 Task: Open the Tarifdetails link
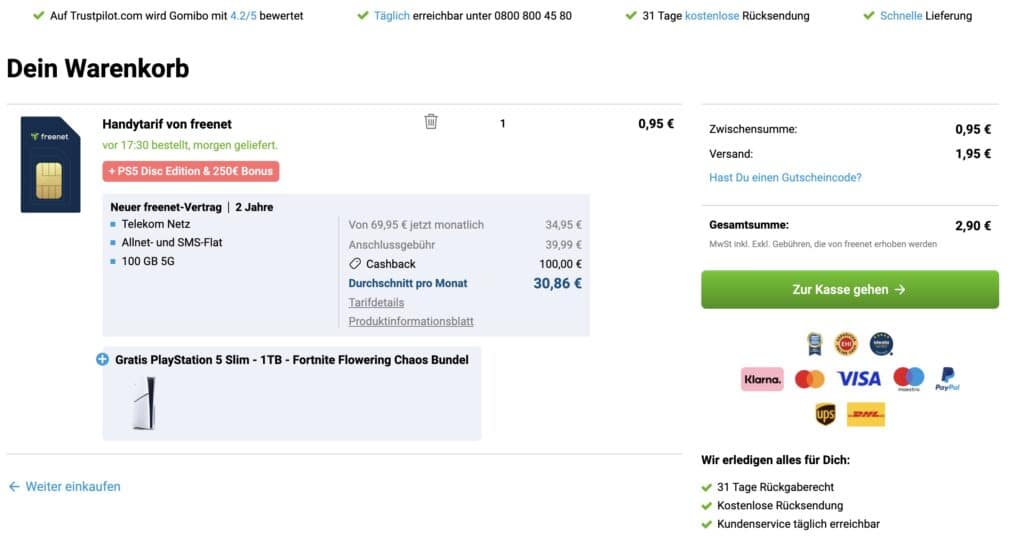click(376, 303)
